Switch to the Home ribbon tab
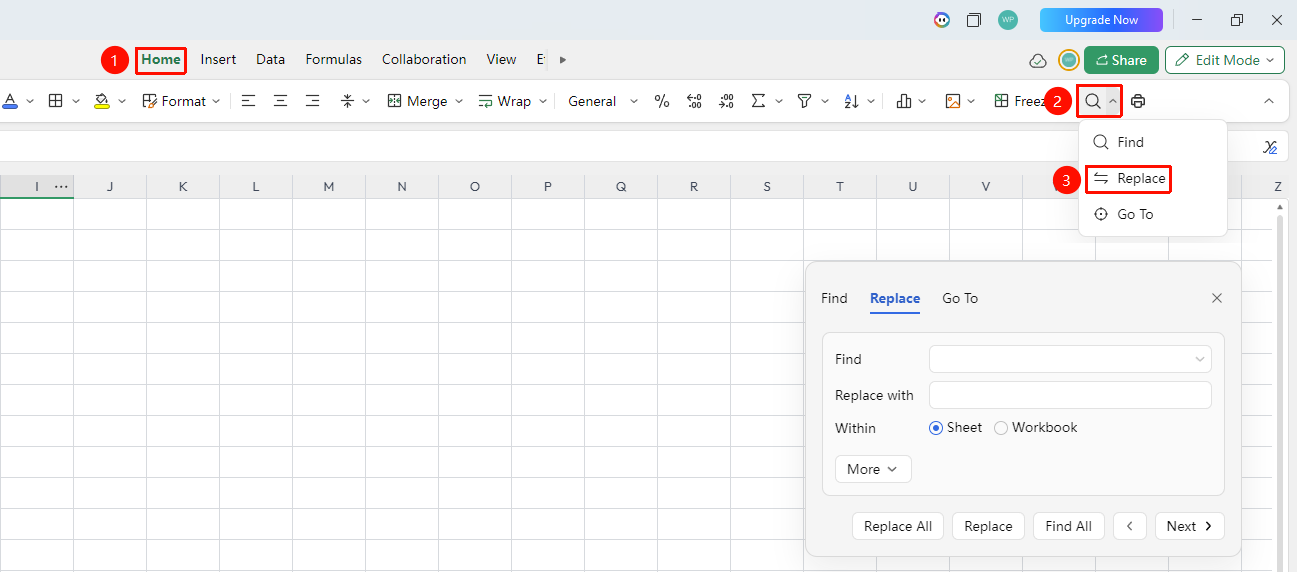The image size is (1297, 572). 161,59
